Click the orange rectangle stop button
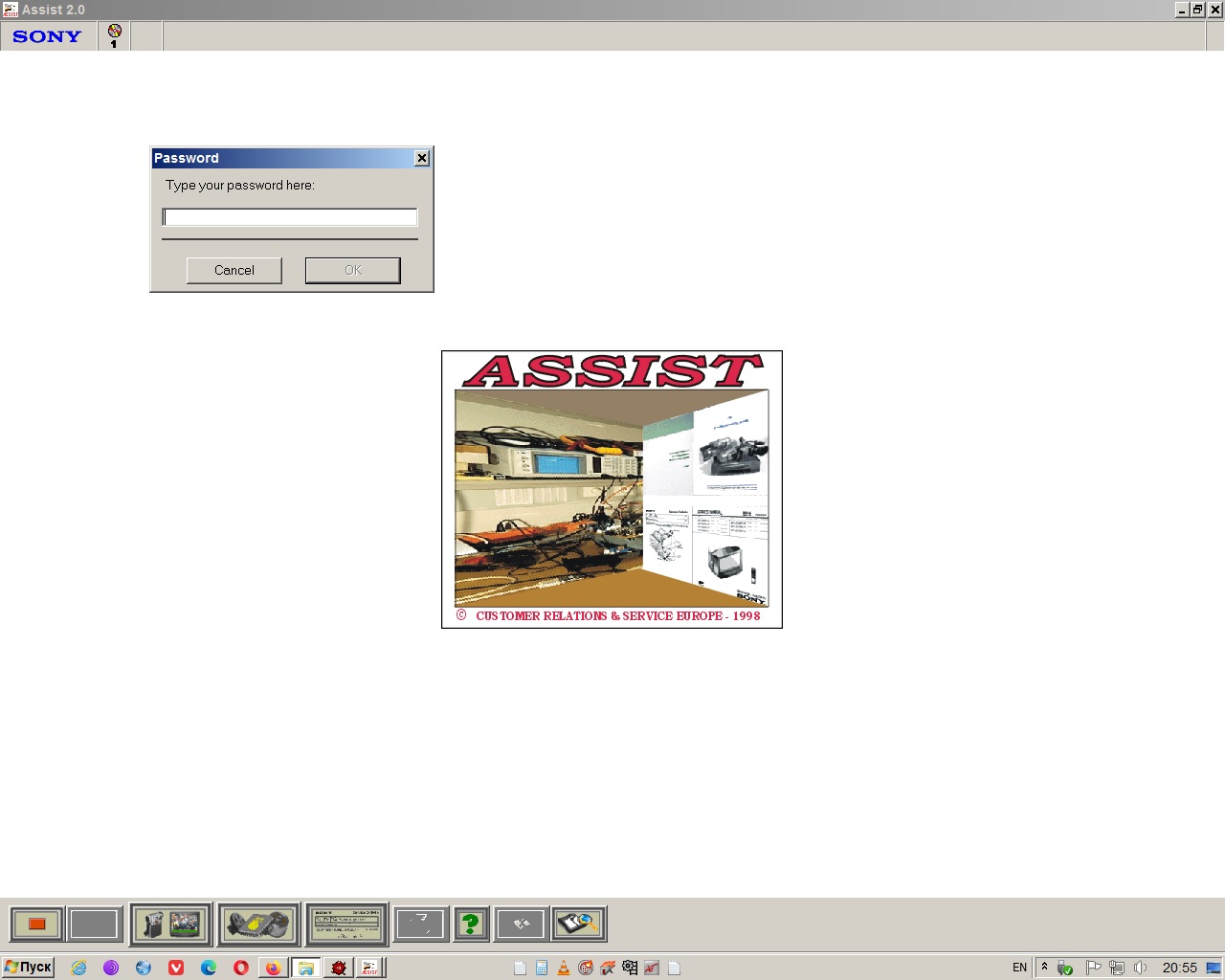This screenshot has width=1225, height=980. click(x=37, y=924)
